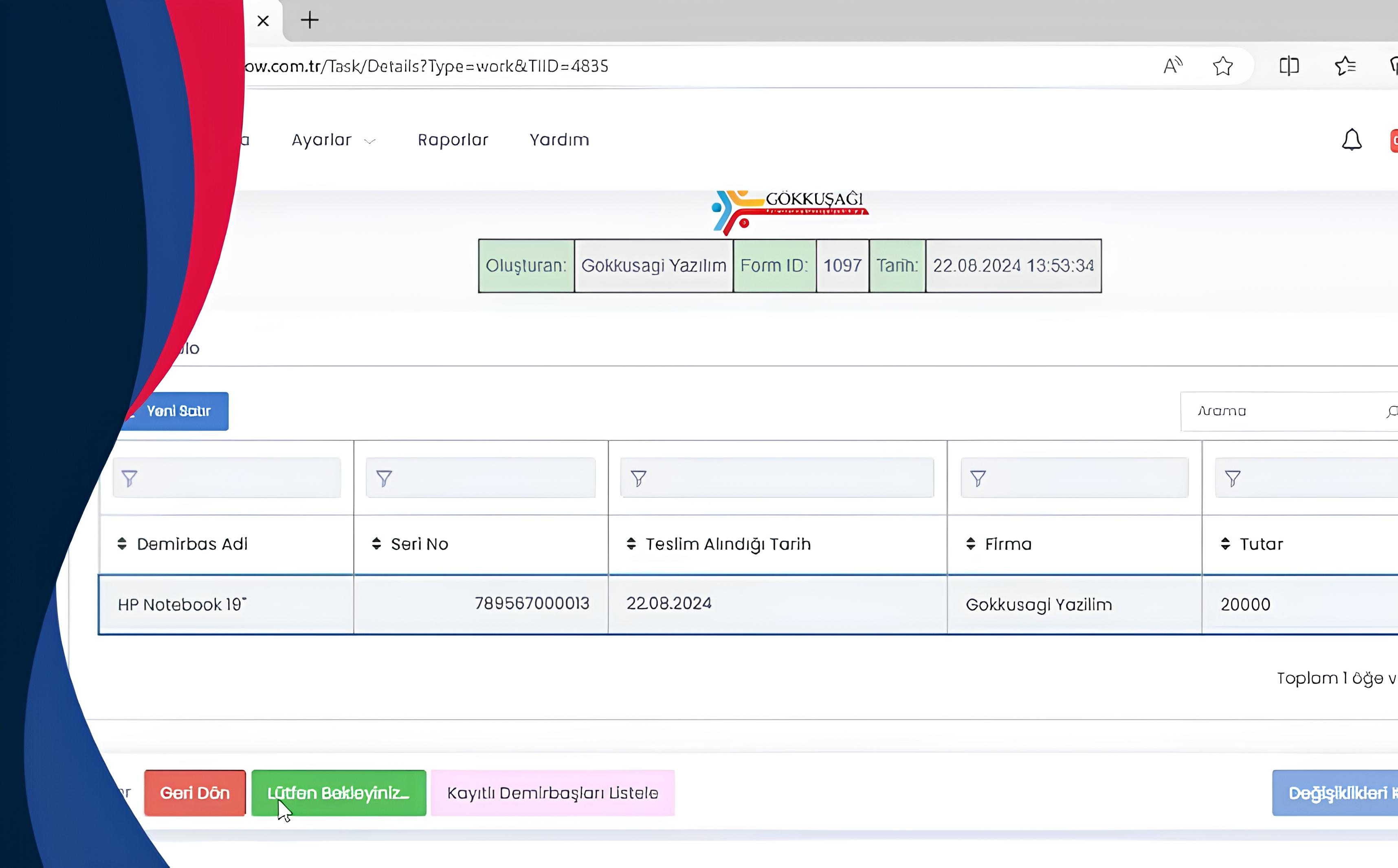Close the current browser tab
Image resolution: width=1398 pixels, height=868 pixels.
click(263, 21)
